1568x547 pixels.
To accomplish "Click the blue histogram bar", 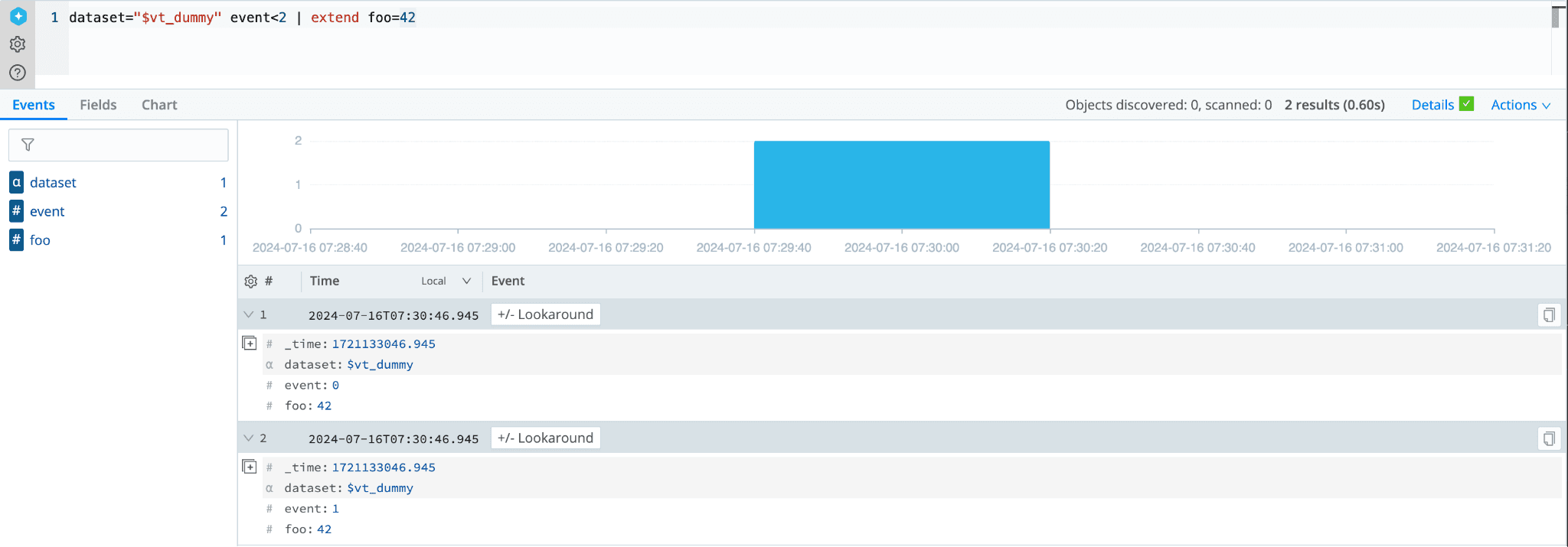I will tap(901, 184).
